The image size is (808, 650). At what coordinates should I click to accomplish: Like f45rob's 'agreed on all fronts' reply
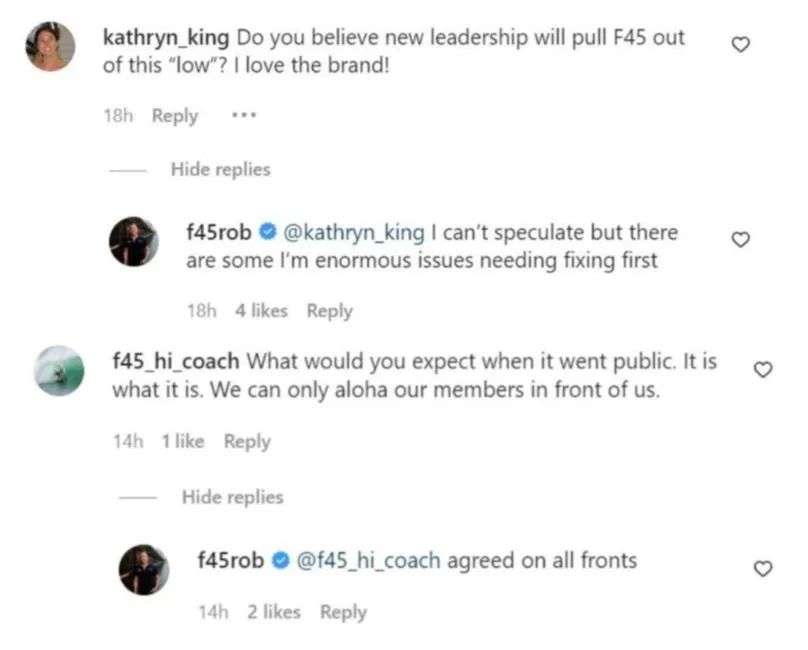tap(762, 568)
